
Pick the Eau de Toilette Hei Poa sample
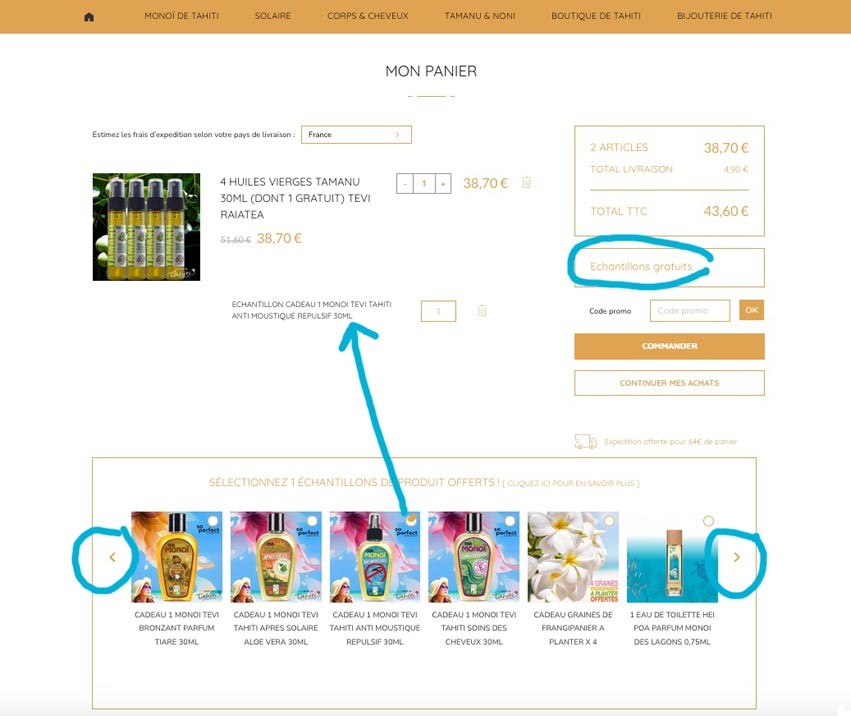[708, 521]
